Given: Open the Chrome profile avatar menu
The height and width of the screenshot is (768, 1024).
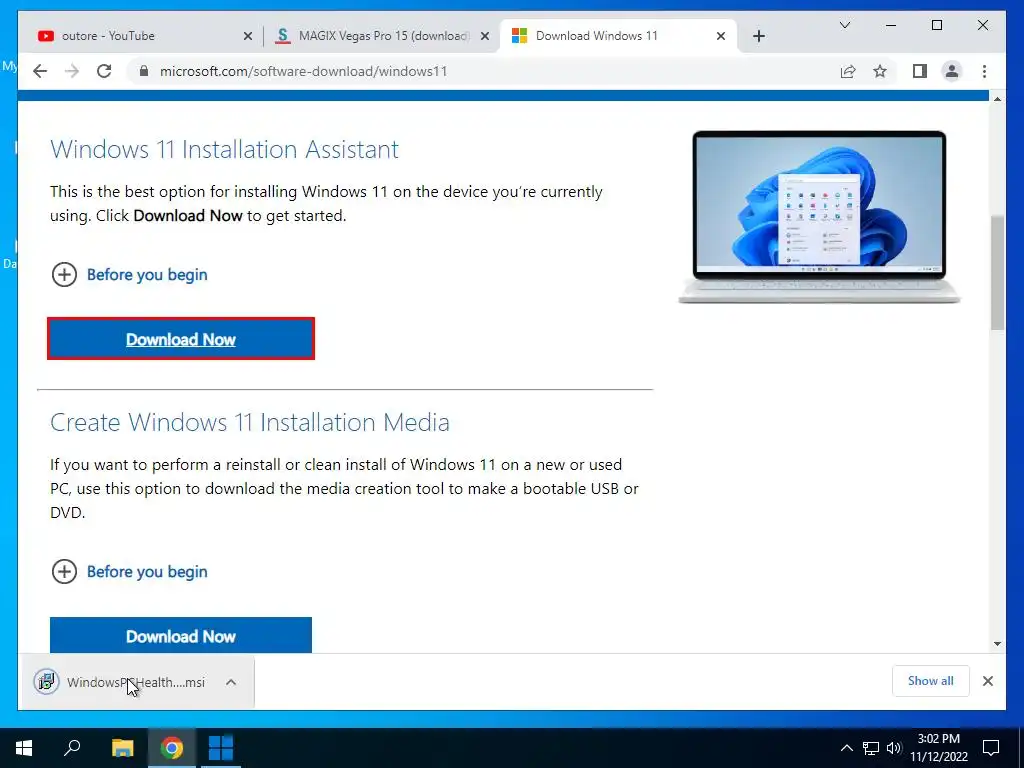Looking at the screenshot, I should pos(952,71).
